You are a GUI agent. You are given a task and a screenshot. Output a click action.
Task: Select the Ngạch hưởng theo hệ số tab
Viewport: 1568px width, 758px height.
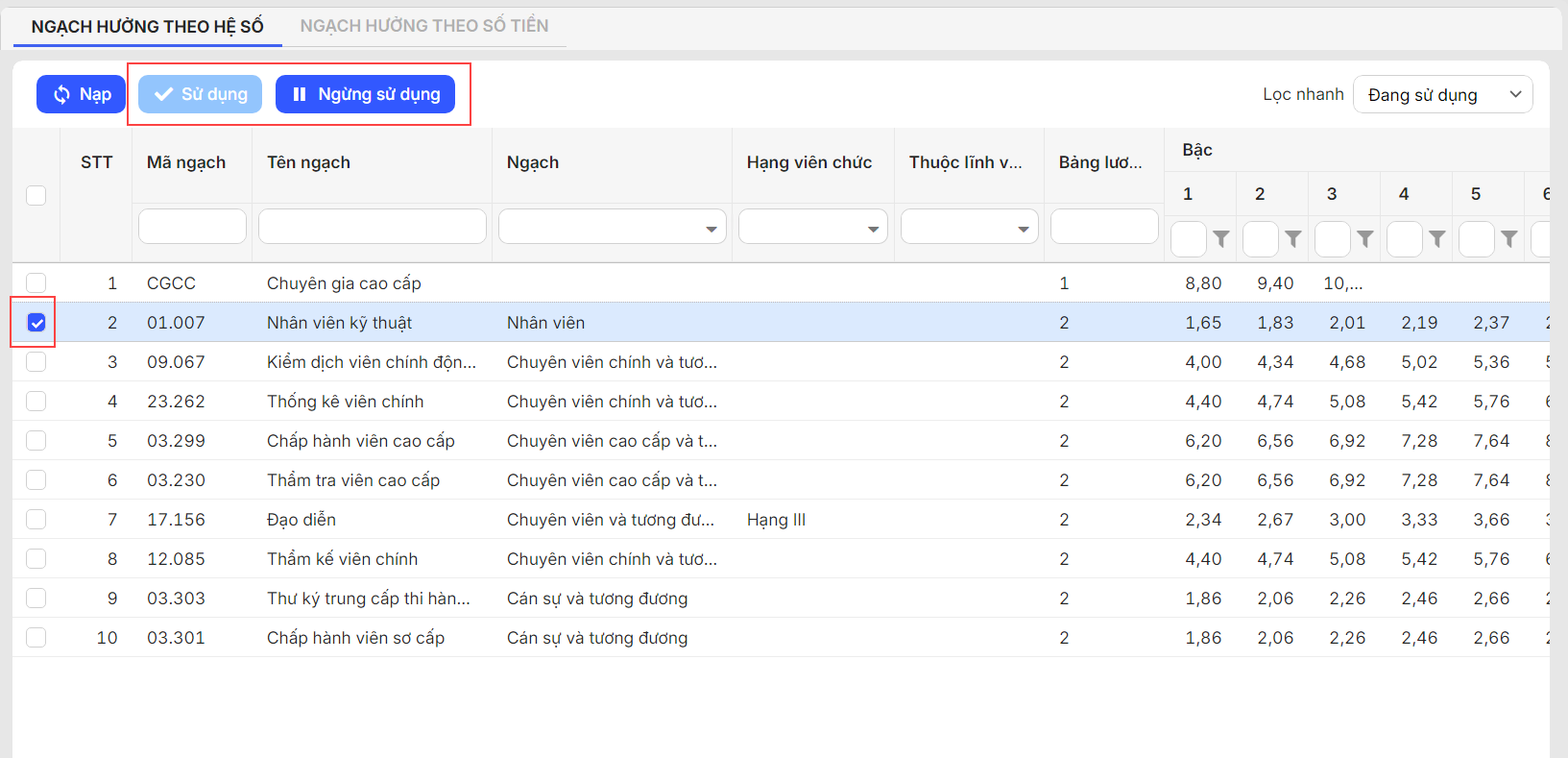tap(147, 26)
